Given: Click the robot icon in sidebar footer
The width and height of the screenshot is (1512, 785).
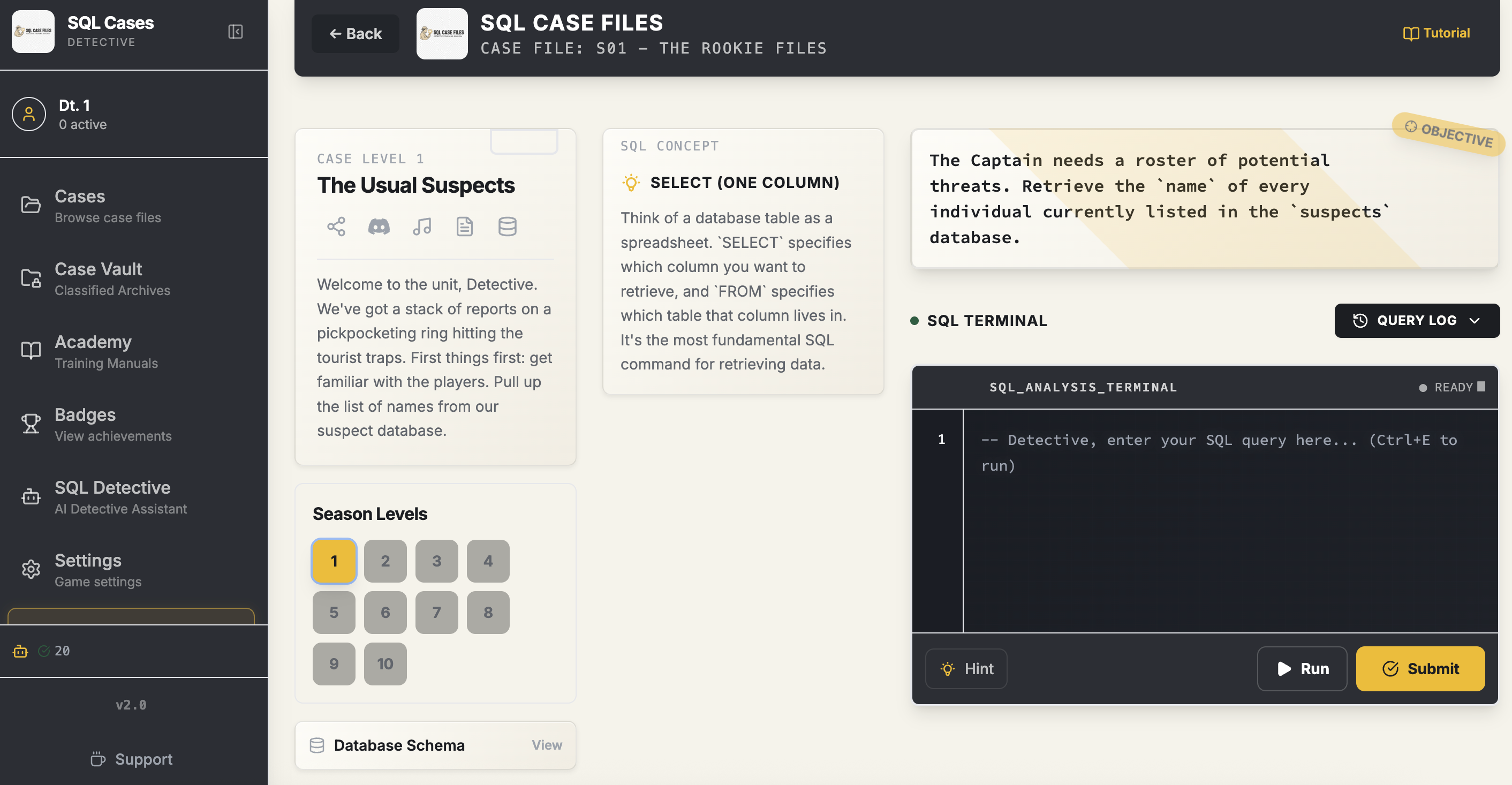Looking at the screenshot, I should coord(20,651).
